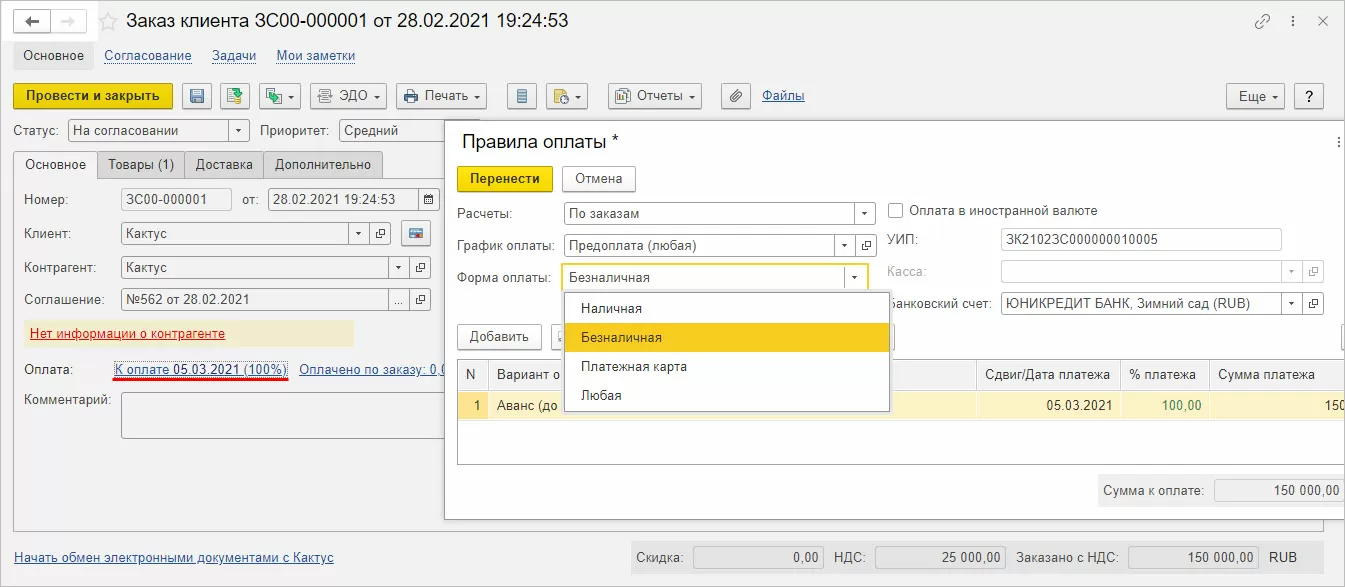Open Нет информации о контрагенте link
The image size is (1345, 587).
[127, 334]
